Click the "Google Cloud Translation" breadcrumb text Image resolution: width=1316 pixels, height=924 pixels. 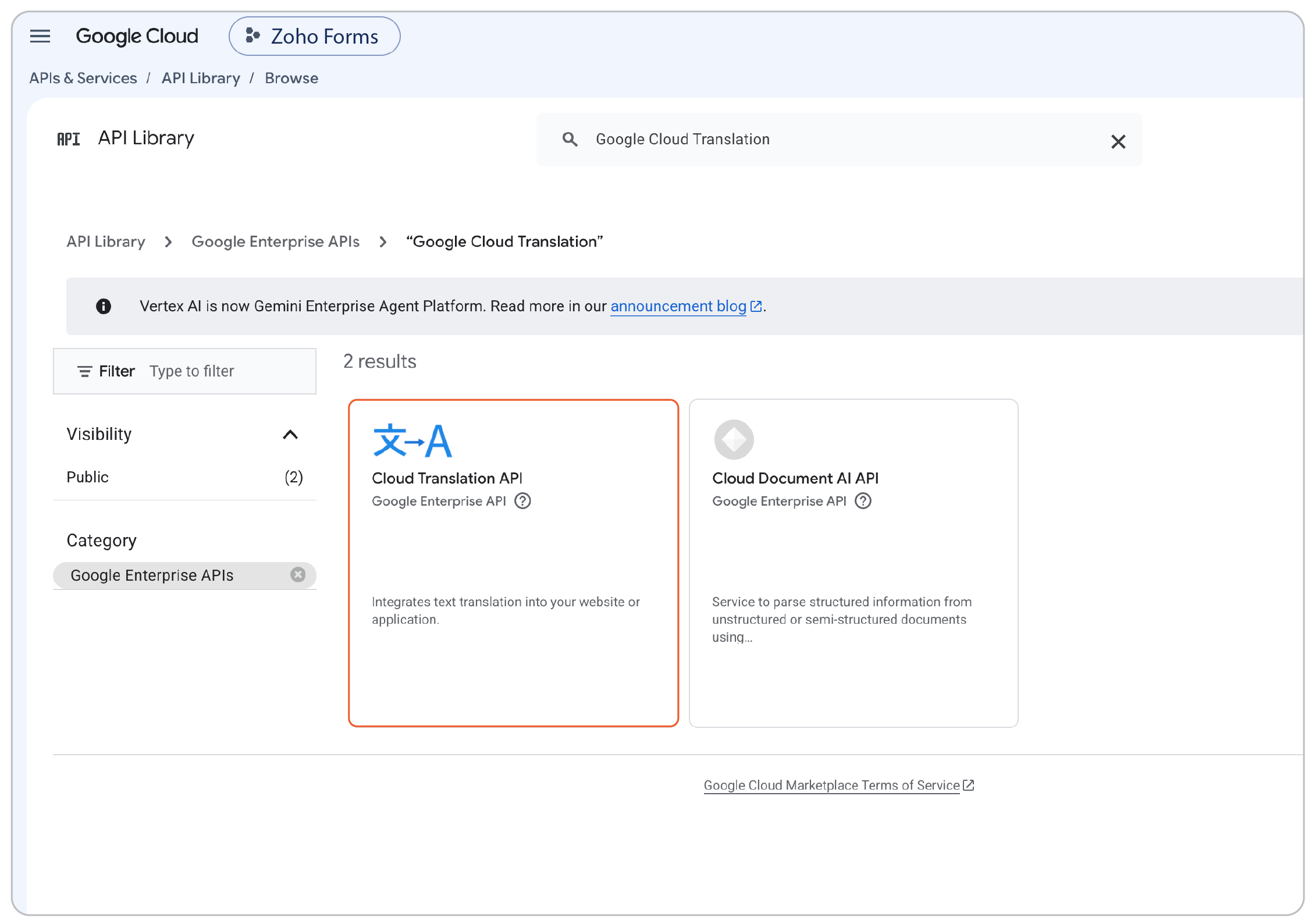coord(504,241)
